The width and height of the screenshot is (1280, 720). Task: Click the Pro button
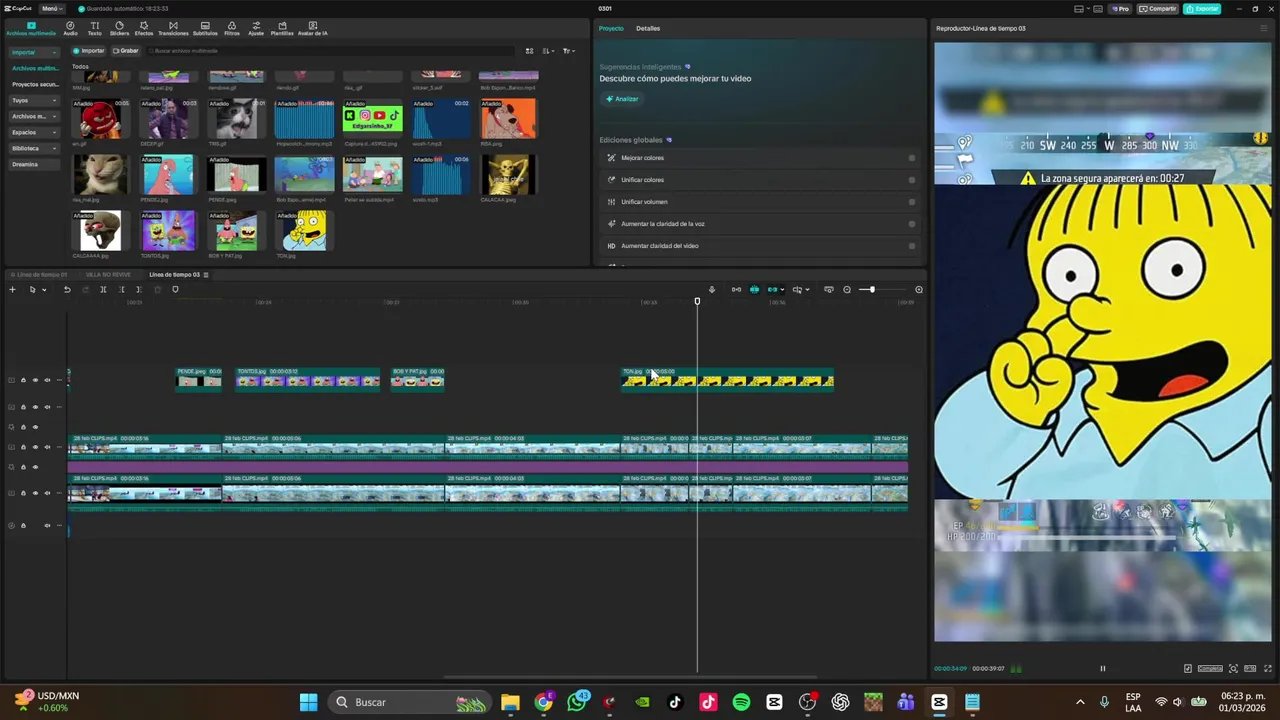click(x=1120, y=9)
